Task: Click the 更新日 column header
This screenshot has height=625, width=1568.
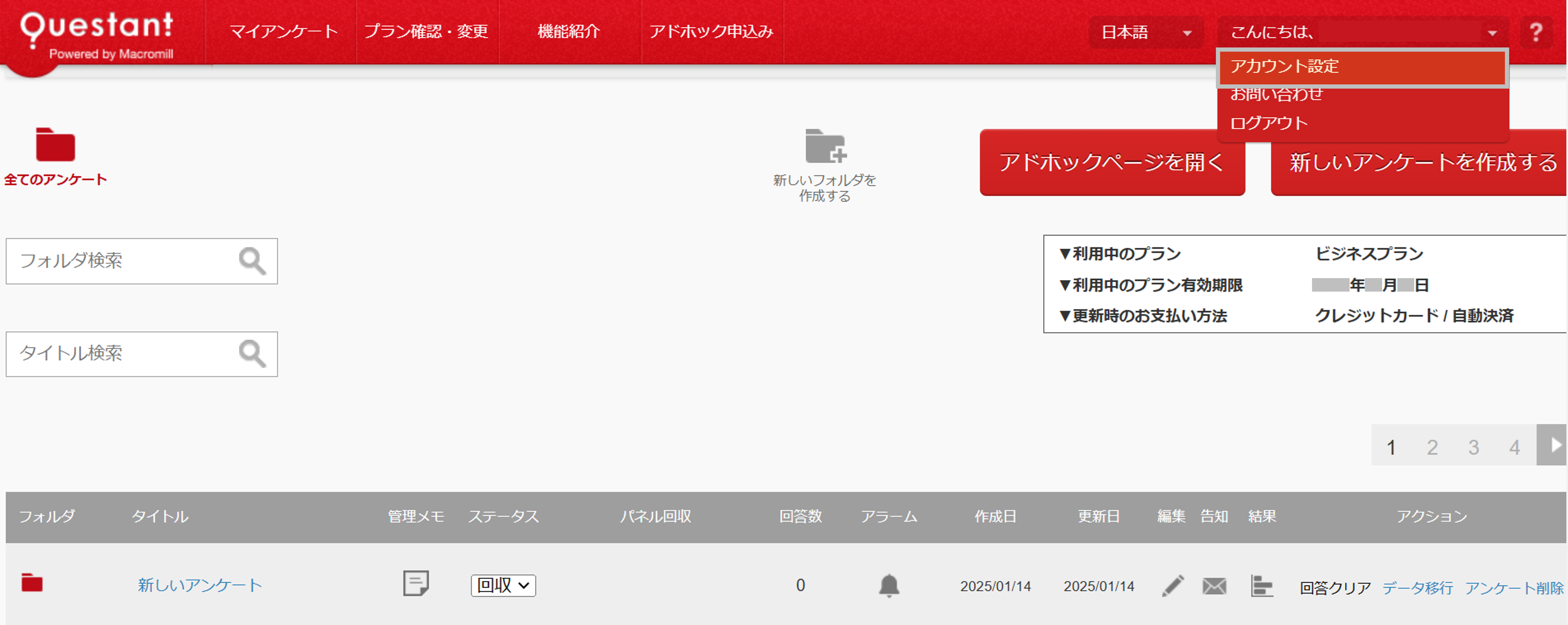Action: (x=1099, y=517)
